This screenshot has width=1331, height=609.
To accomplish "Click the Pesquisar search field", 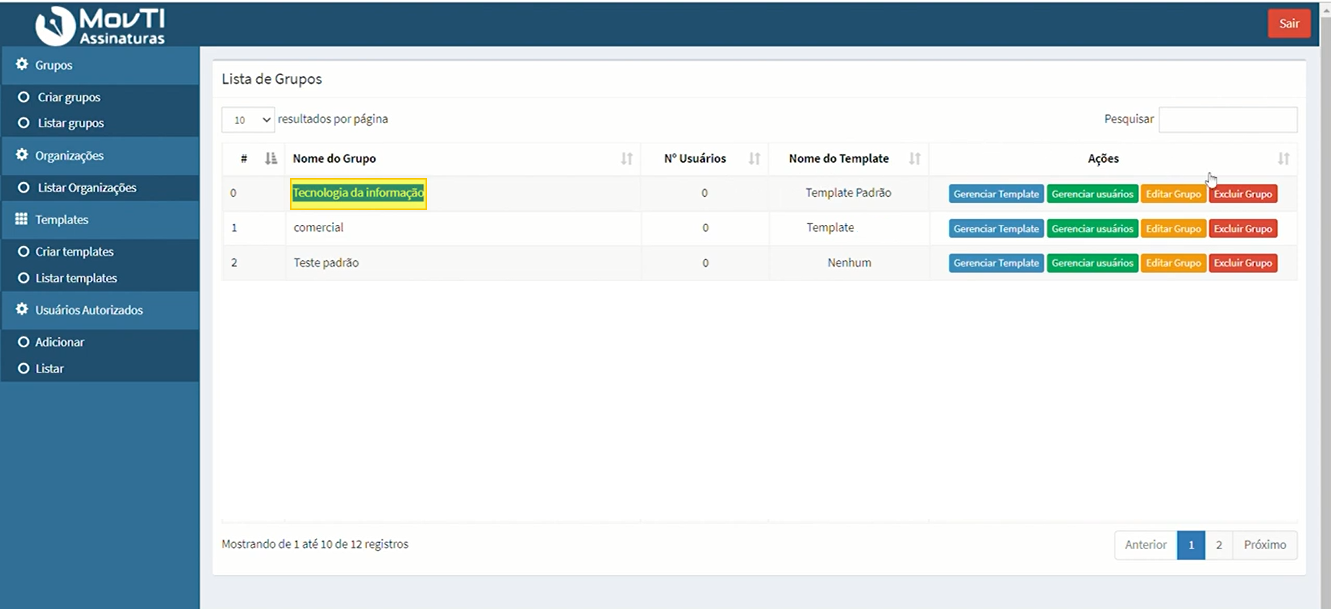I will click(x=1228, y=120).
